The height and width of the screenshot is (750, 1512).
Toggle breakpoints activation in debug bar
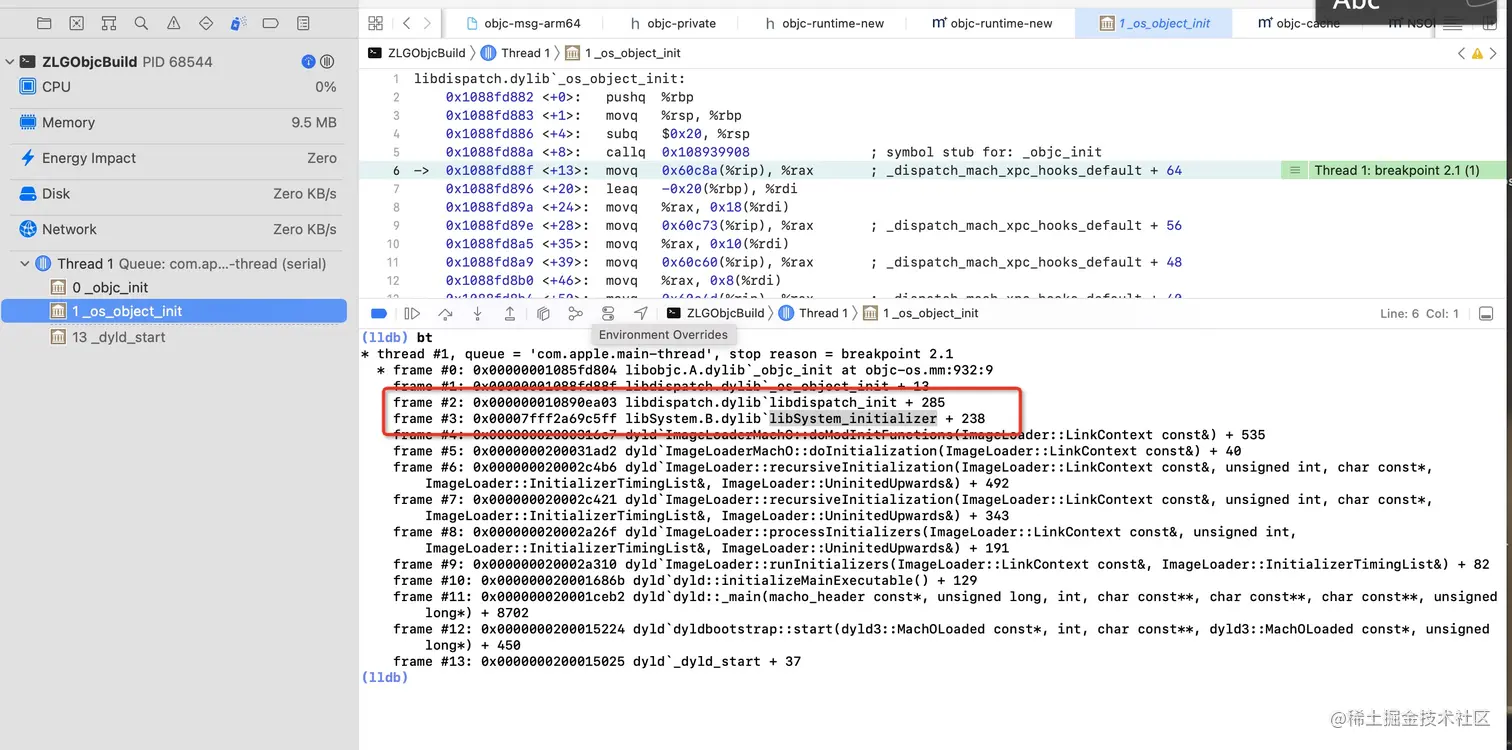pyautogui.click(x=379, y=313)
